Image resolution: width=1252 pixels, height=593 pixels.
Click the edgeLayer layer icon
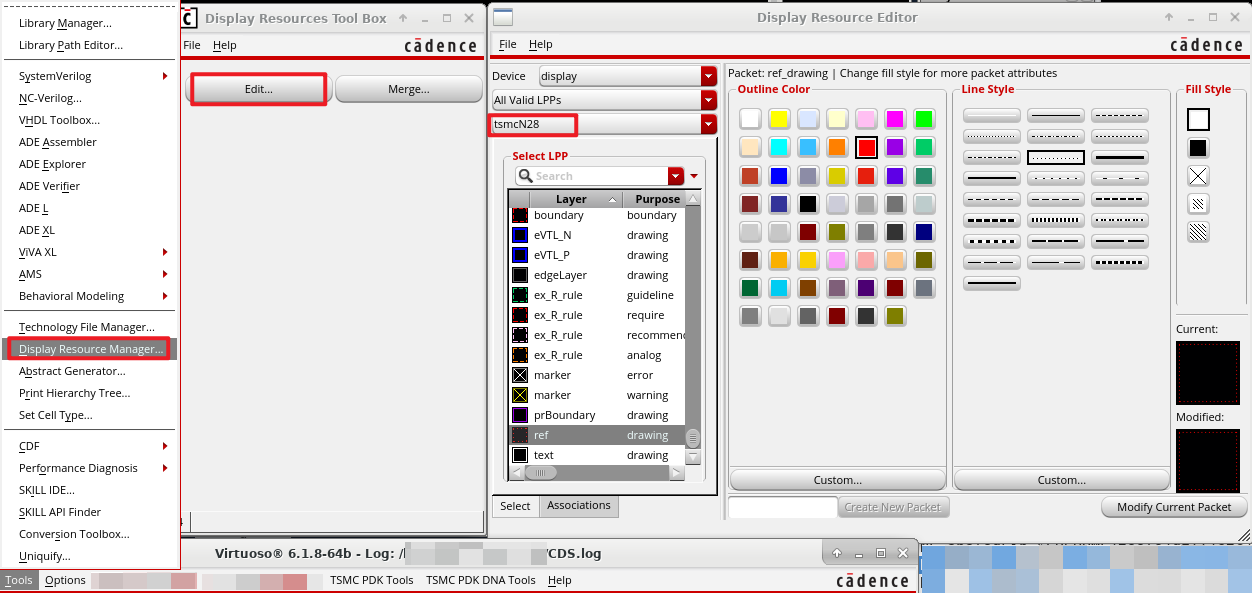(x=520, y=275)
